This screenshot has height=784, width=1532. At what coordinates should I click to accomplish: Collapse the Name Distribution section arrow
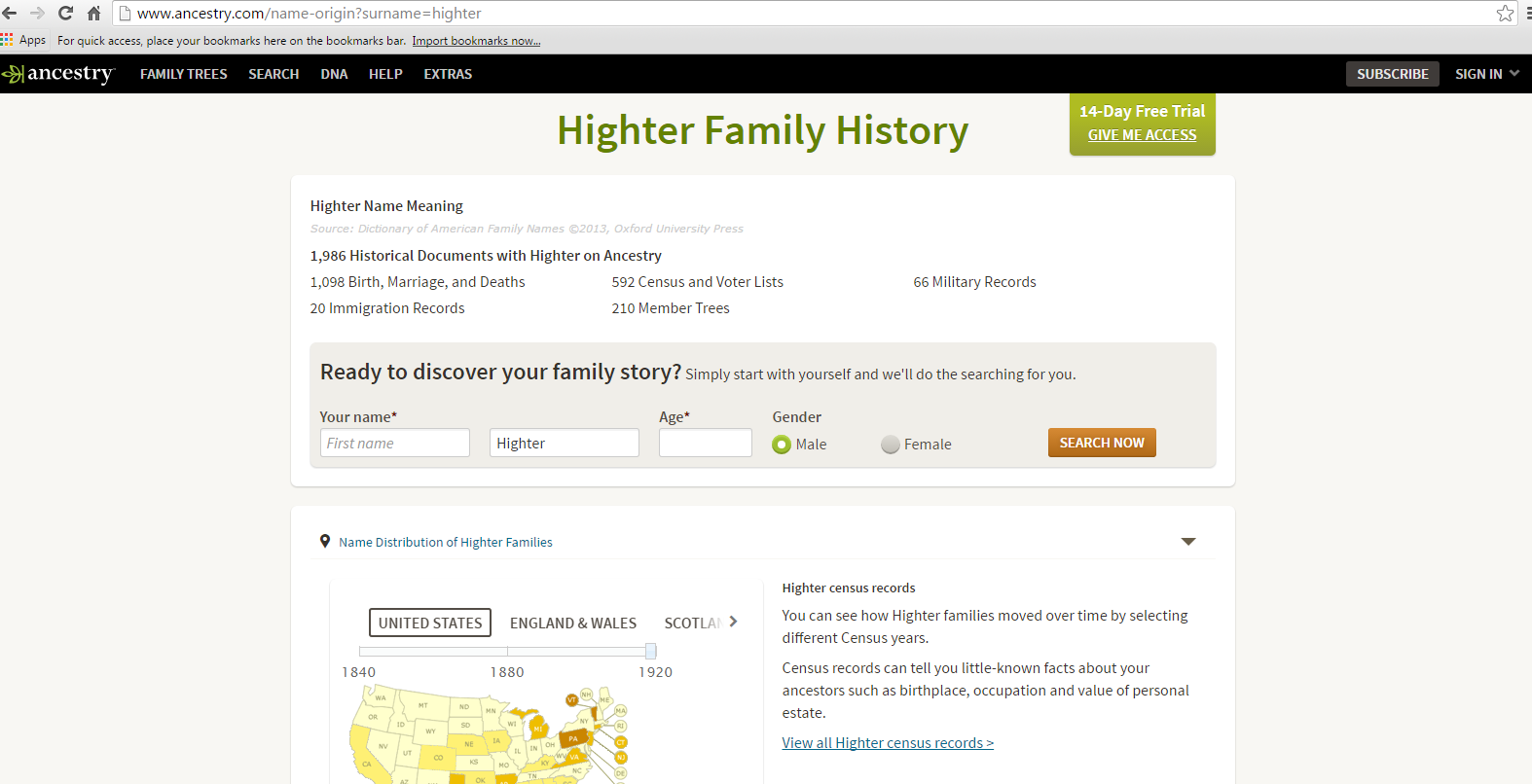coord(1187,542)
